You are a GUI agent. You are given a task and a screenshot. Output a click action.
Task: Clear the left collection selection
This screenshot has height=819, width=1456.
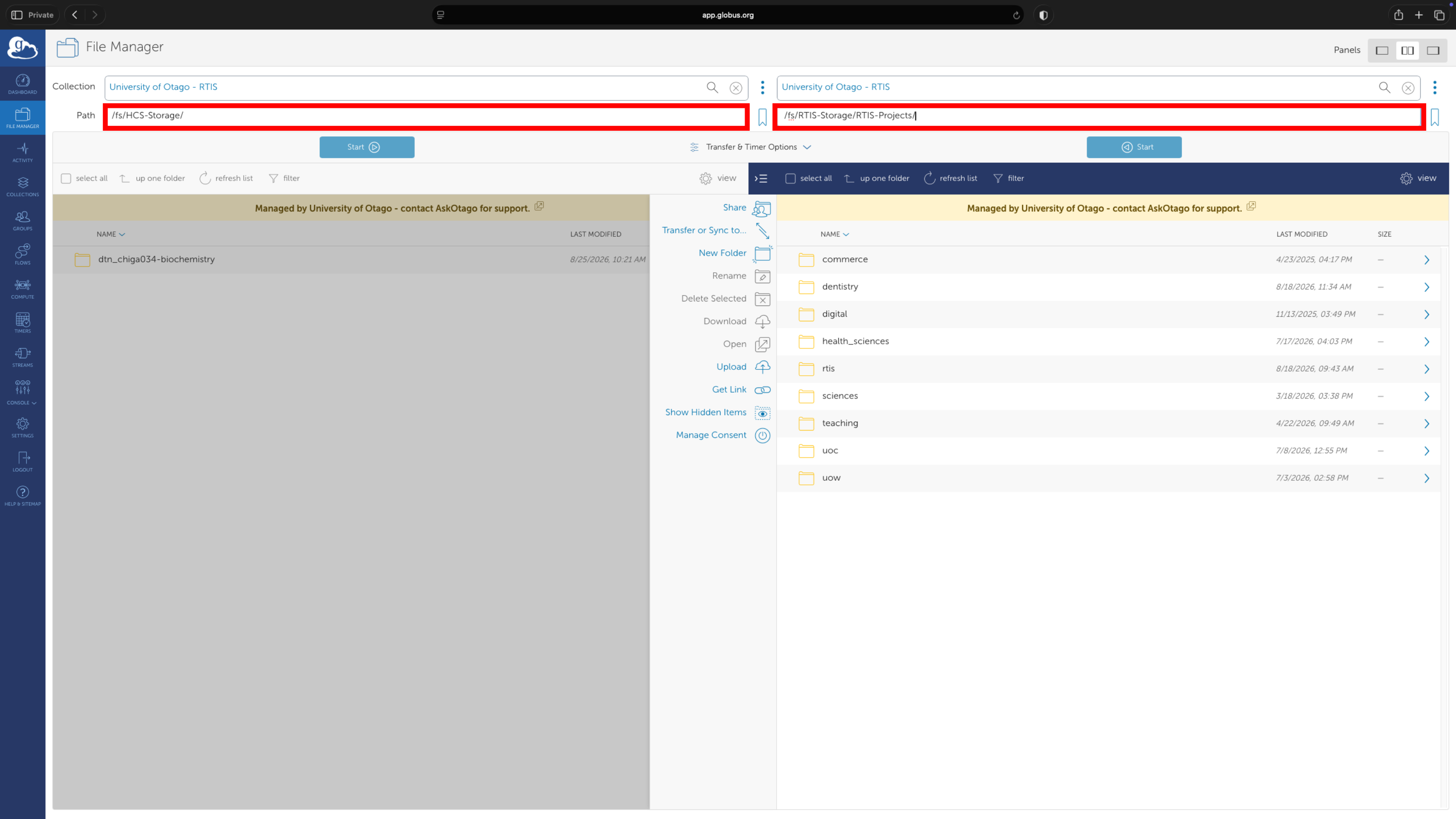(x=736, y=88)
